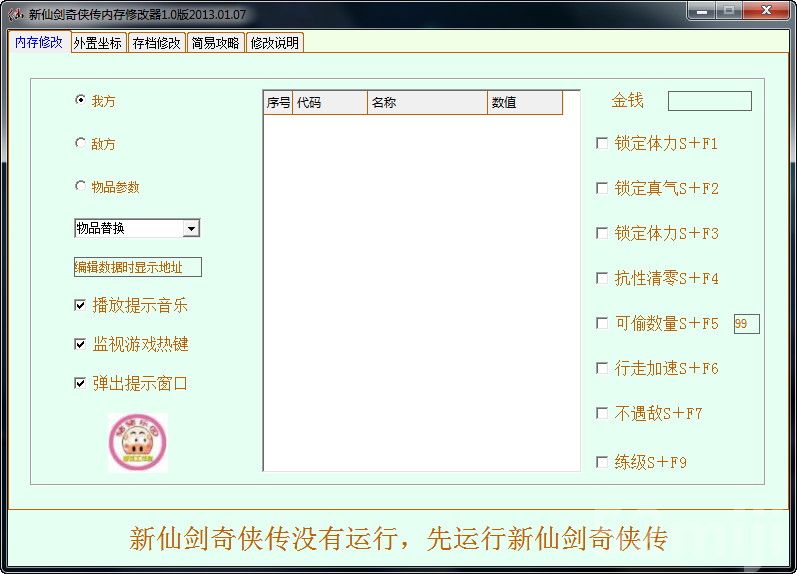Select the 敌方 radio option

pyautogui.click(x=81, y=143)
